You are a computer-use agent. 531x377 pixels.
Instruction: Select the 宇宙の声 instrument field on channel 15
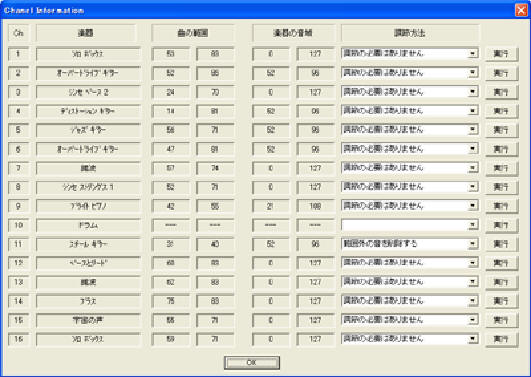pyautogui.click(x=88, y=320)
